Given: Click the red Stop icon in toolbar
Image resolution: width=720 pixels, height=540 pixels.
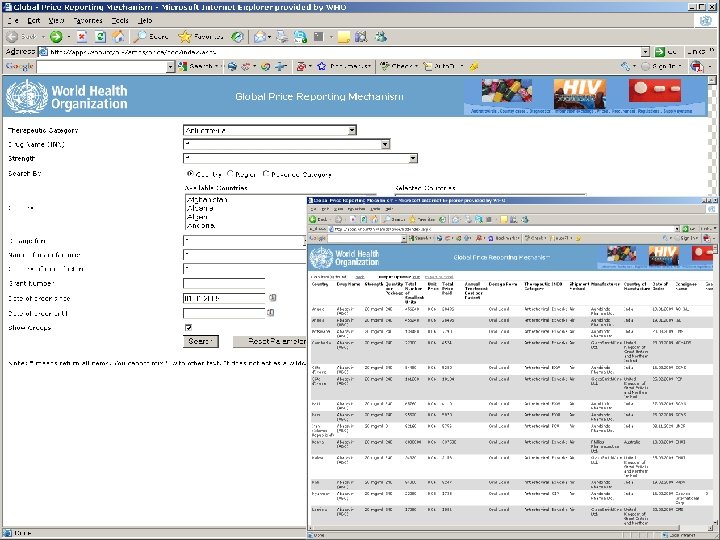Looking at the screenshot, I should pyautogui.click(x=82, y=37).
